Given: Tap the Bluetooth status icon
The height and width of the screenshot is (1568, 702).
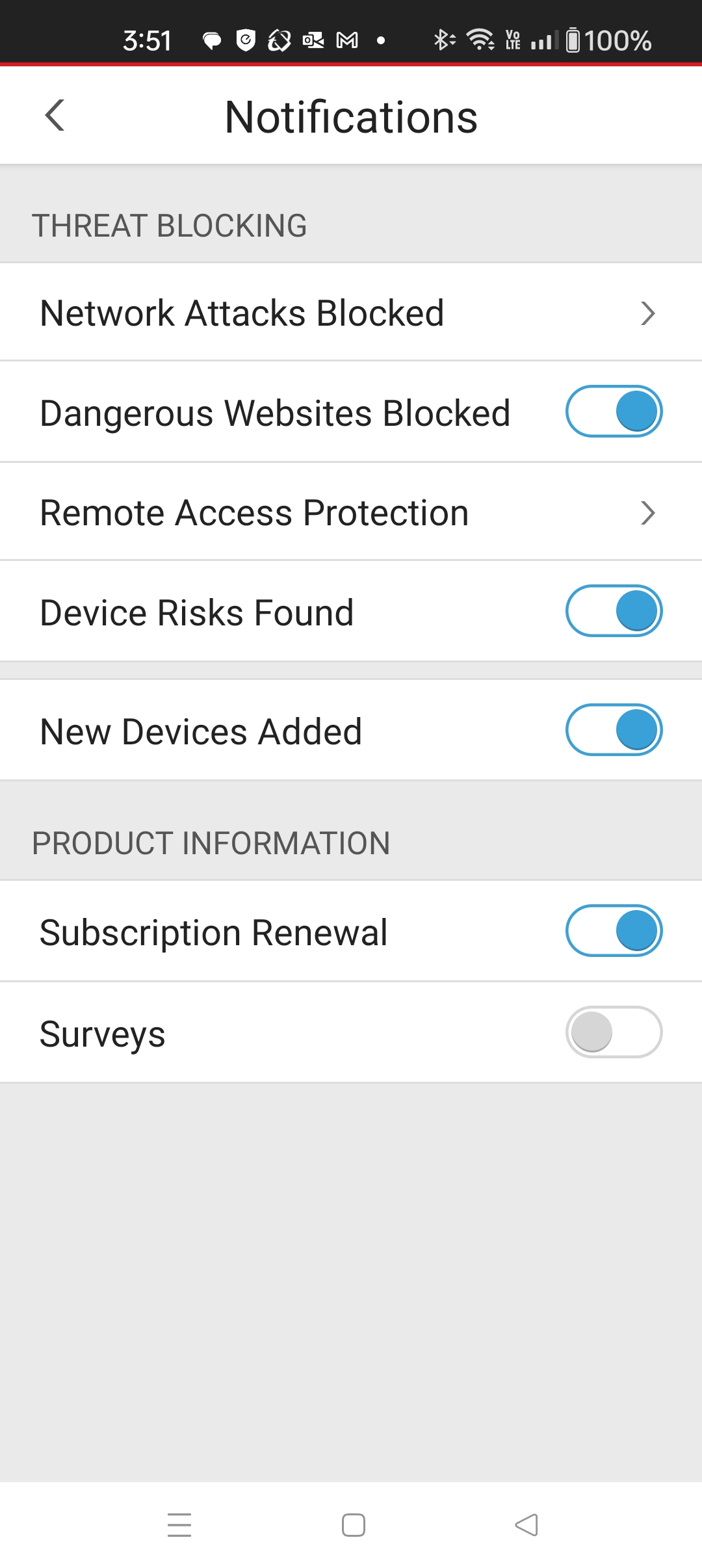Looking at the screenshot, I should [x=443, y=40].
